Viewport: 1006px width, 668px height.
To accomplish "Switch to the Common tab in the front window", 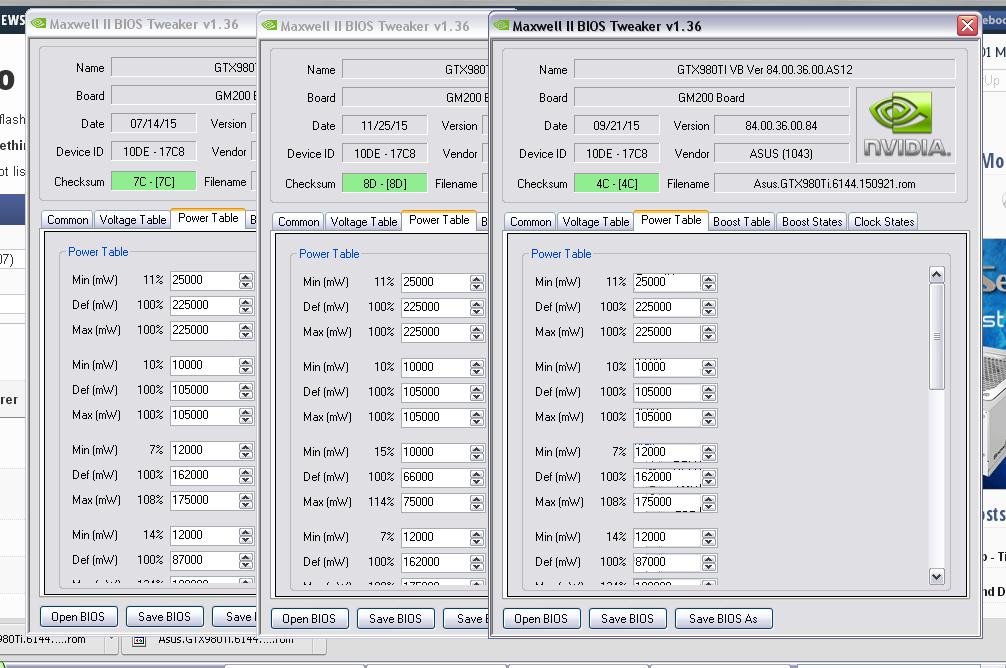I will [530, 222].
